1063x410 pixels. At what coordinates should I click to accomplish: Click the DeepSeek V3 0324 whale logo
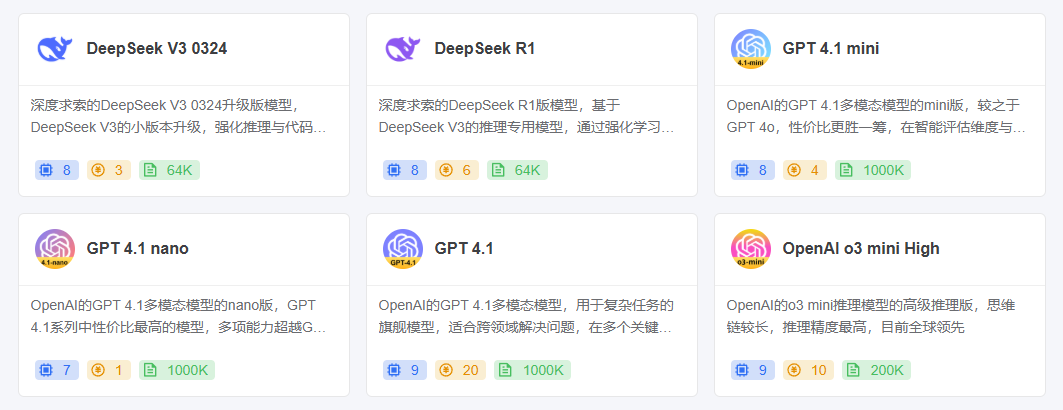coord(55,49)
